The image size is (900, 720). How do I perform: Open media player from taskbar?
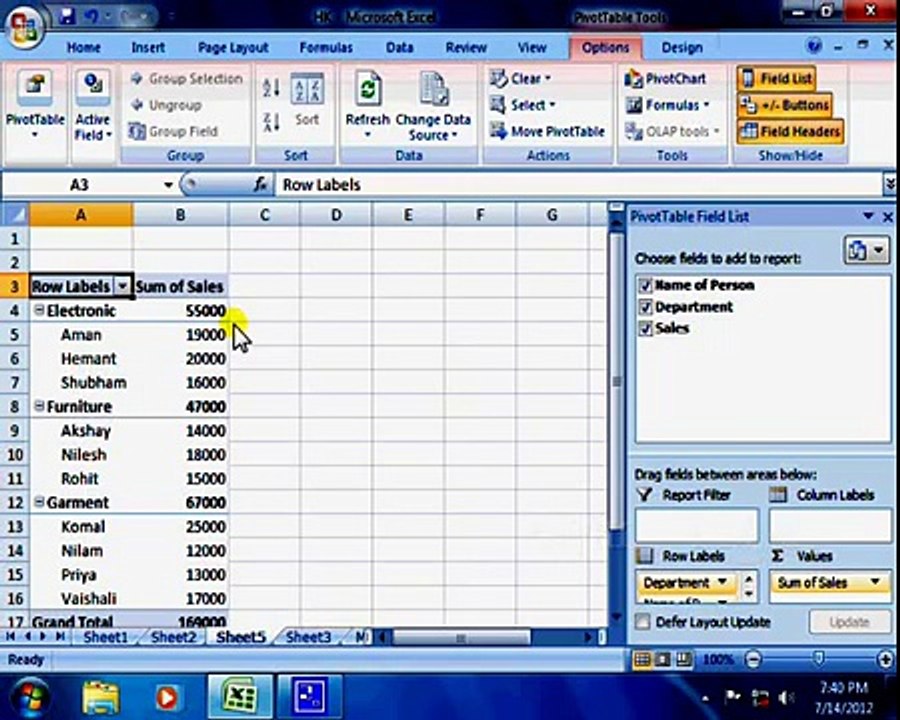[x=167, y=697]
